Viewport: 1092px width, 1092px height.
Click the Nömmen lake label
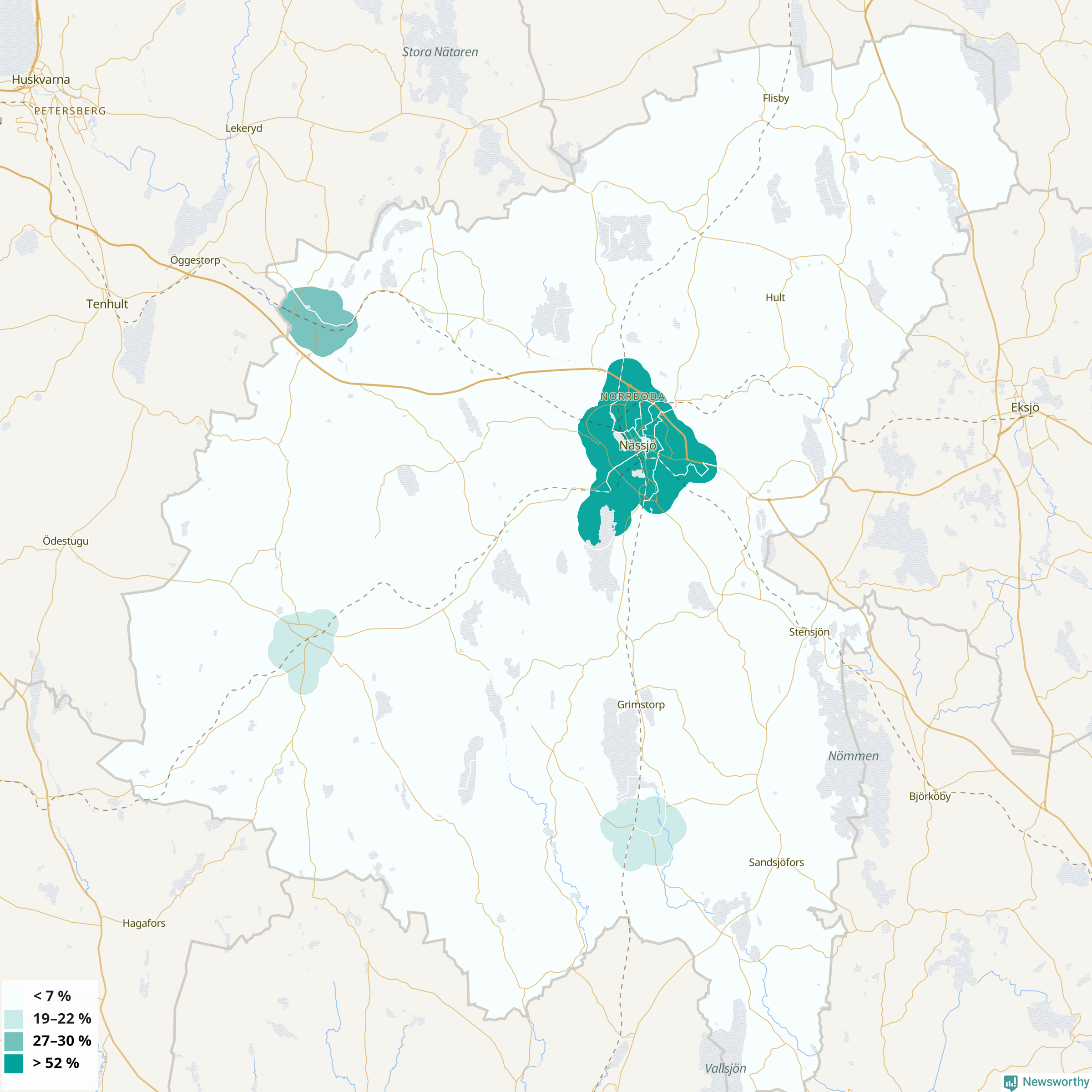coord(853,756)
